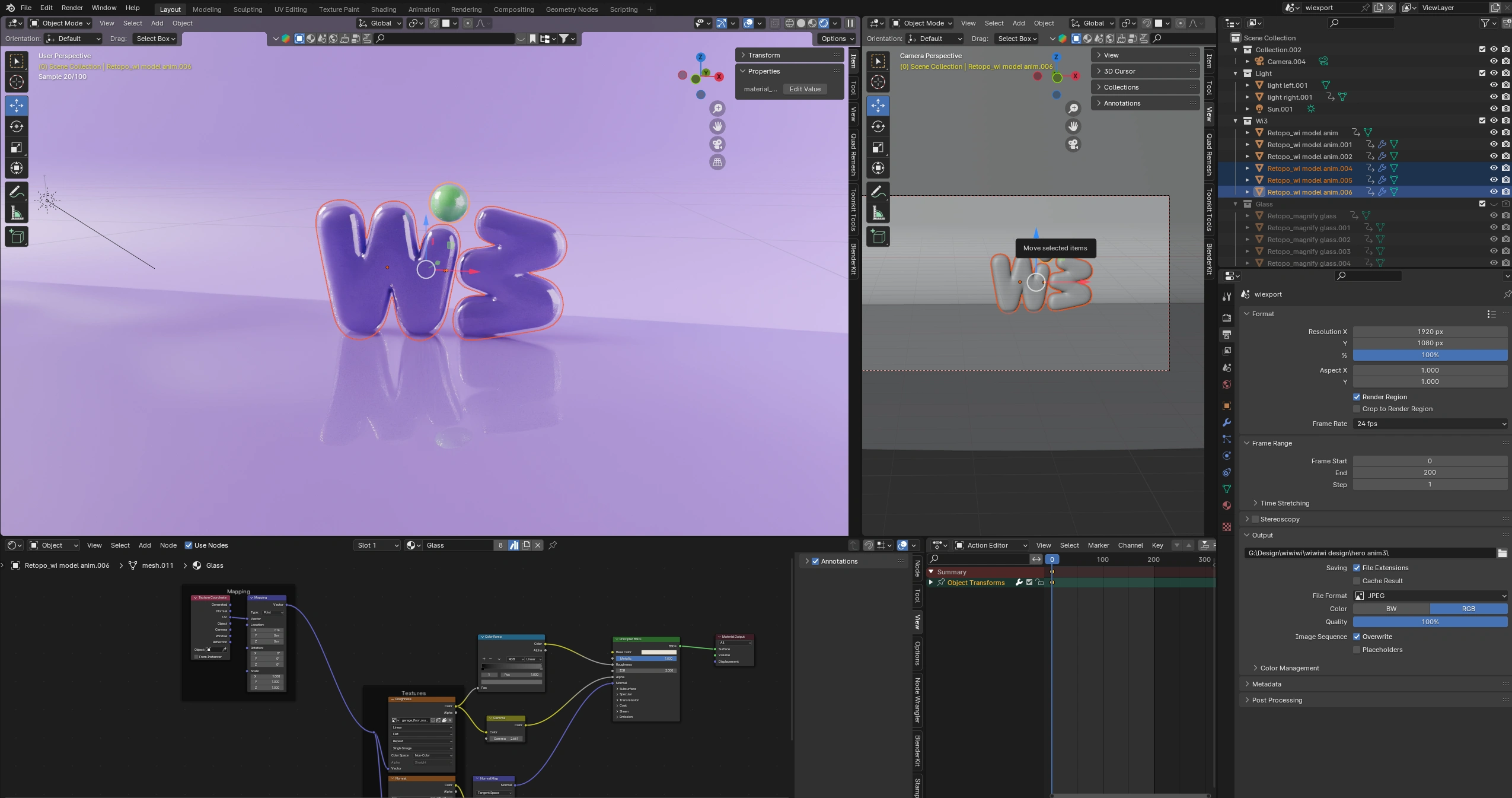Switch to the Shading workspace tab
The image size is (1512, 798).
click(383, 9)
